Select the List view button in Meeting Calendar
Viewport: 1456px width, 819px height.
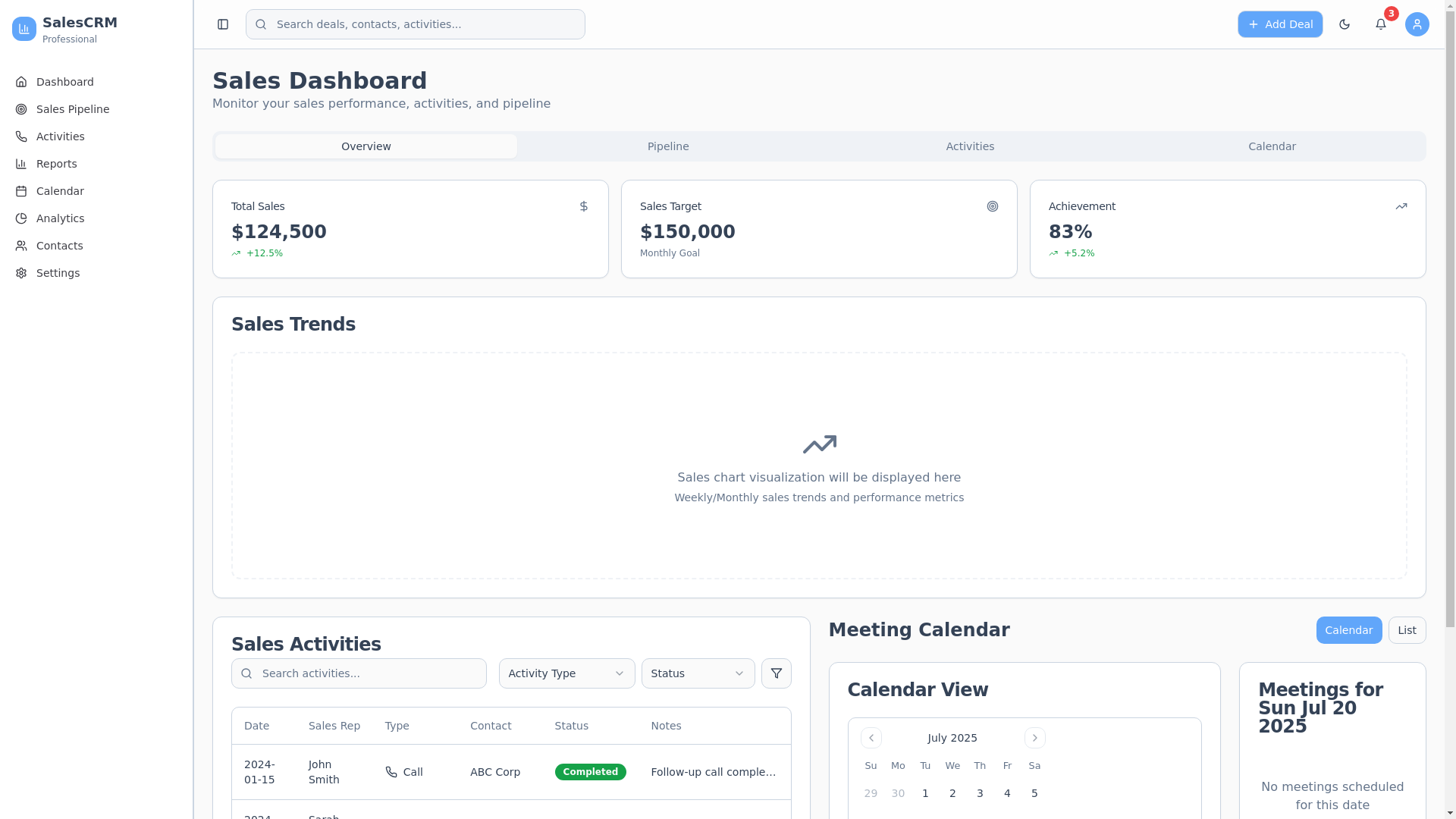pyautogui.click(x=1407, y=630)
